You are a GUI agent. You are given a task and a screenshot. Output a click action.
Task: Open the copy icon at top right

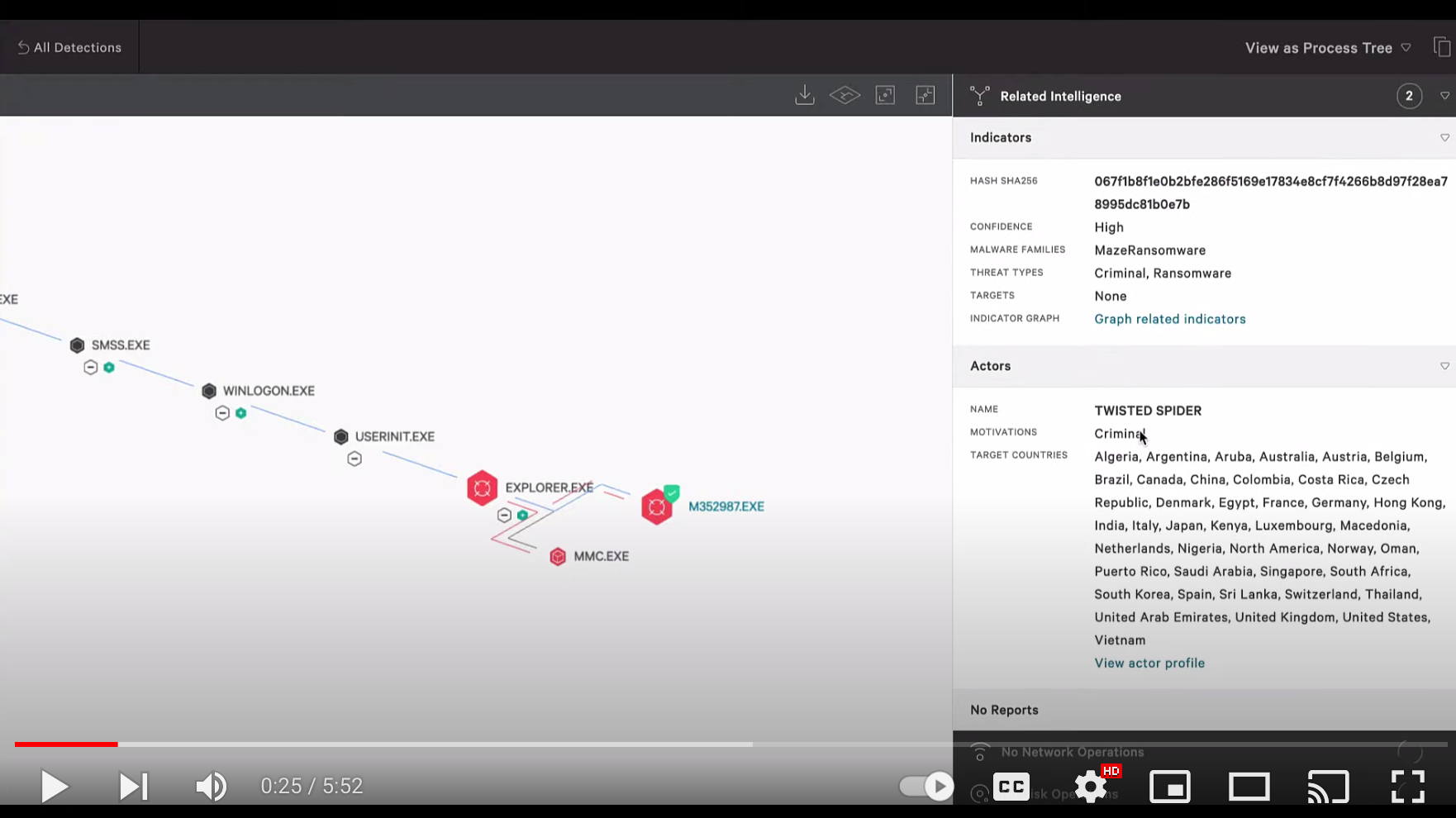click(x=1442, y=48)
